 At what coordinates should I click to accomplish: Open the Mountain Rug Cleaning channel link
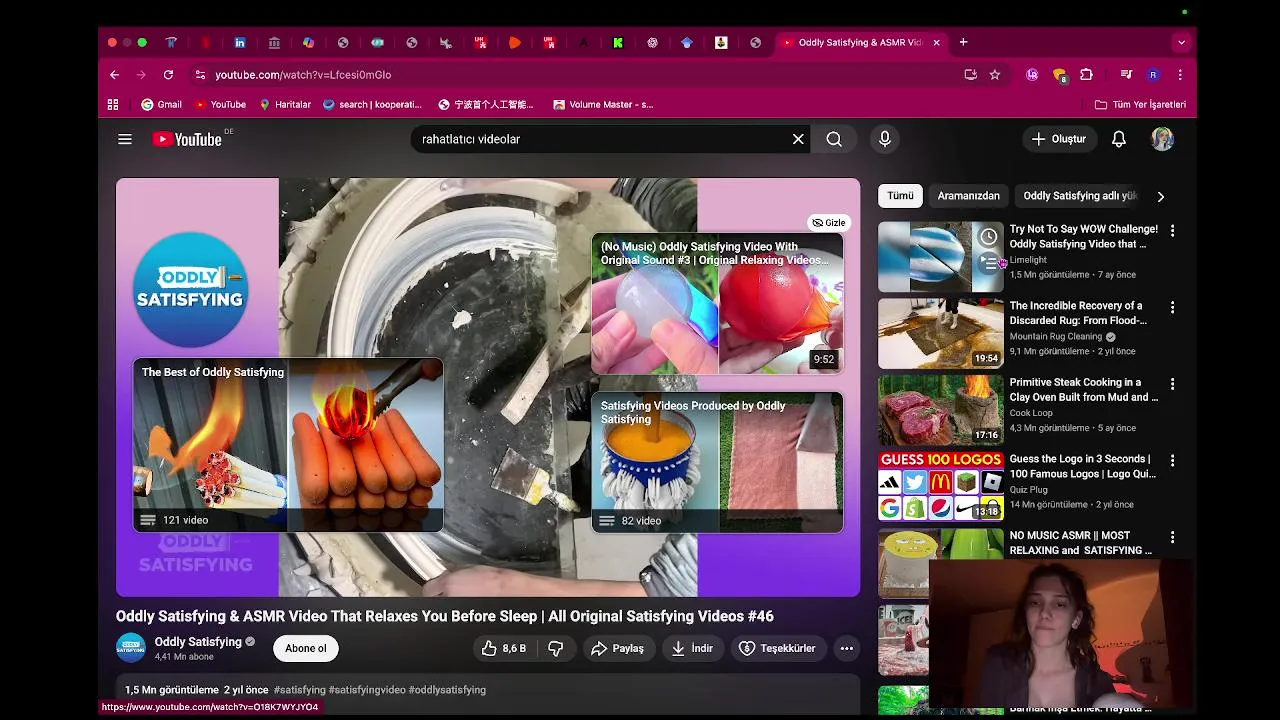tap(1056, 337)
